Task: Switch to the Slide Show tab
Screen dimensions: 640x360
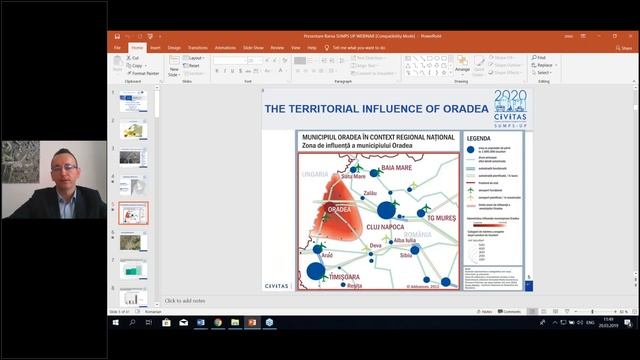Action: coord(253,48)
